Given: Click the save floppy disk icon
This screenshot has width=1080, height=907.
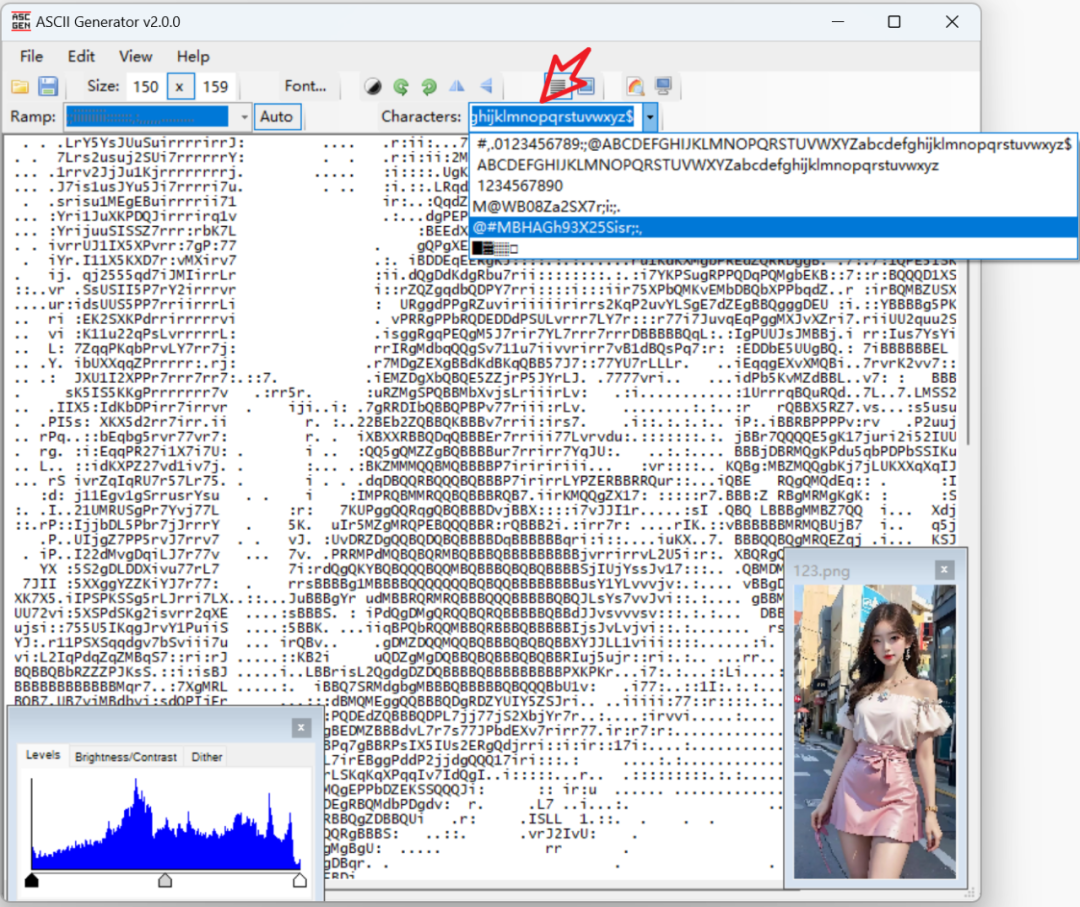Looking at the screenshot, I should coord(47,87).
